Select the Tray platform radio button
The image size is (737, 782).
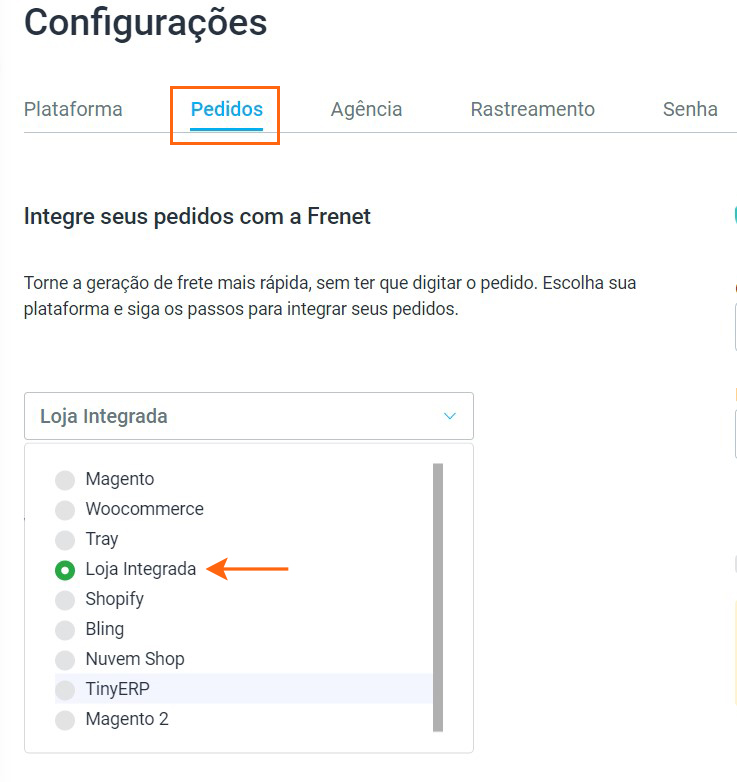click(65, 540)
